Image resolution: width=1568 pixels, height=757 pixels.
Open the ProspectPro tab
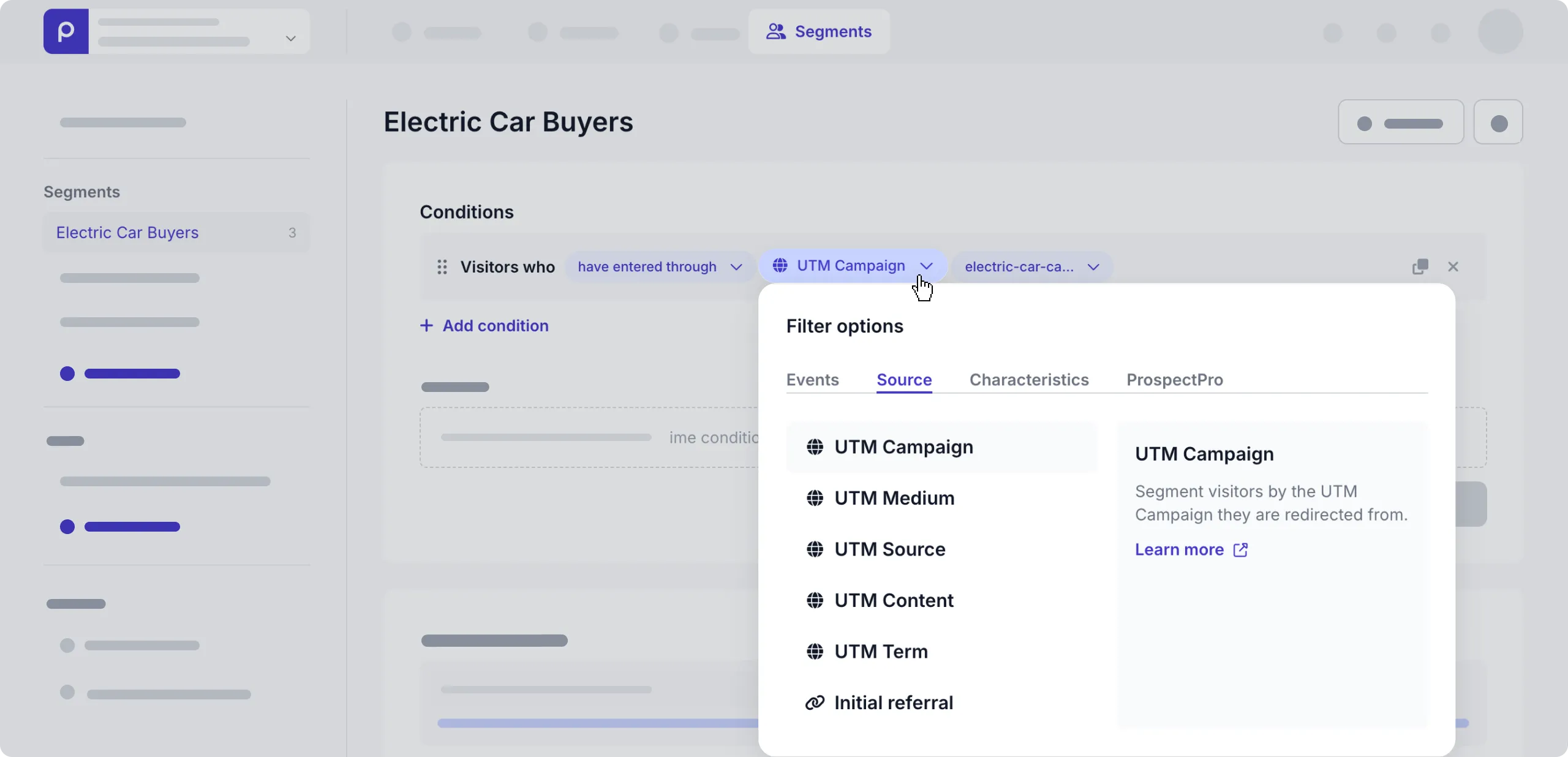[x=1174, y=380]
